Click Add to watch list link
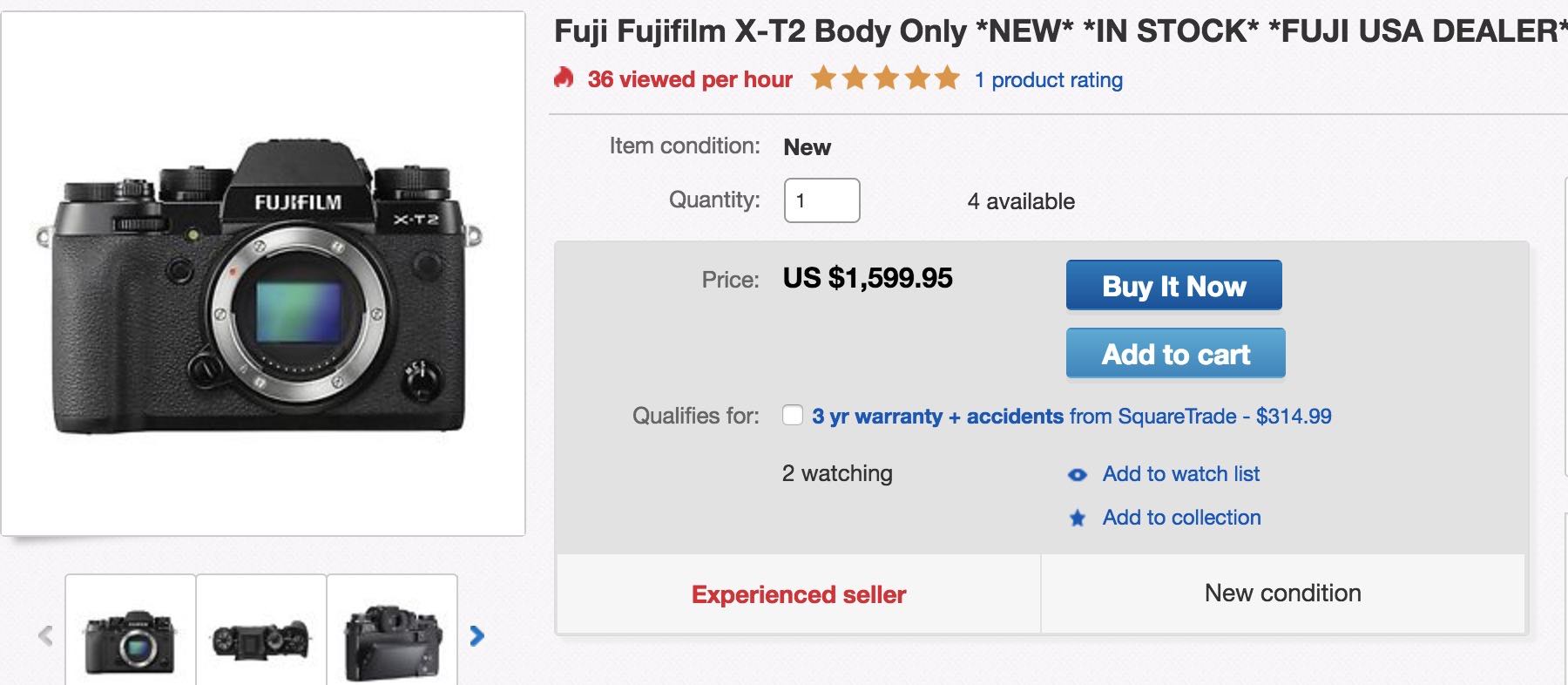This screenshot has height=685, width=1568. pos(1181,474)
